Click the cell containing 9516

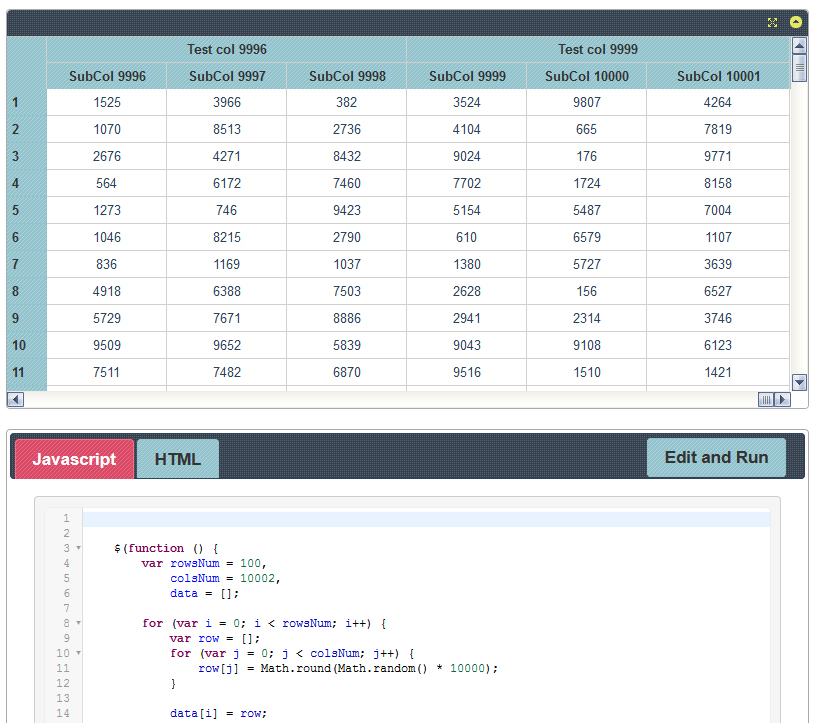467,373
